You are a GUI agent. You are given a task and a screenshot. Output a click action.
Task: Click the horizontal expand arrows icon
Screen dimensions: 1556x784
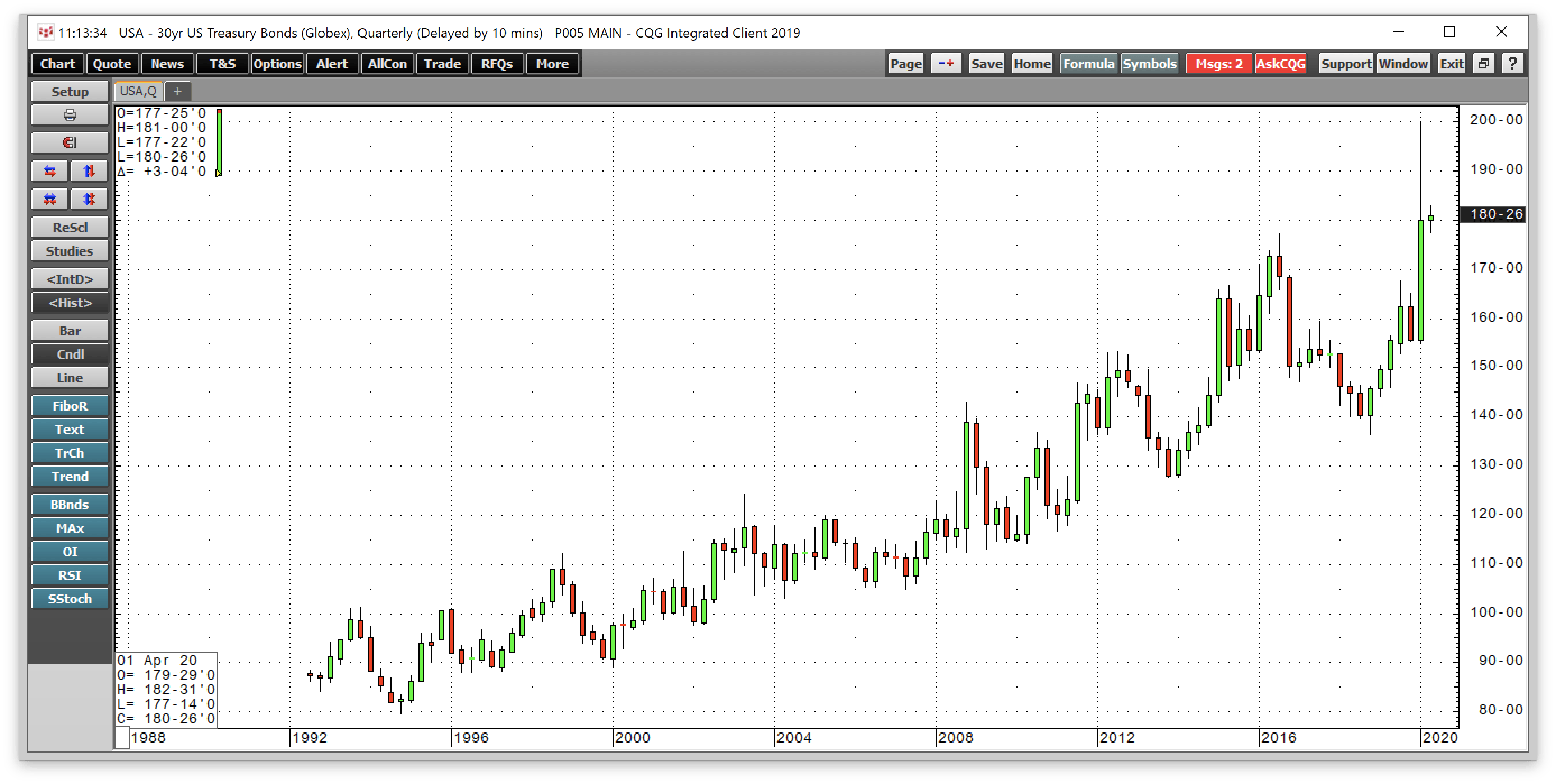click(x=50, y=172)
